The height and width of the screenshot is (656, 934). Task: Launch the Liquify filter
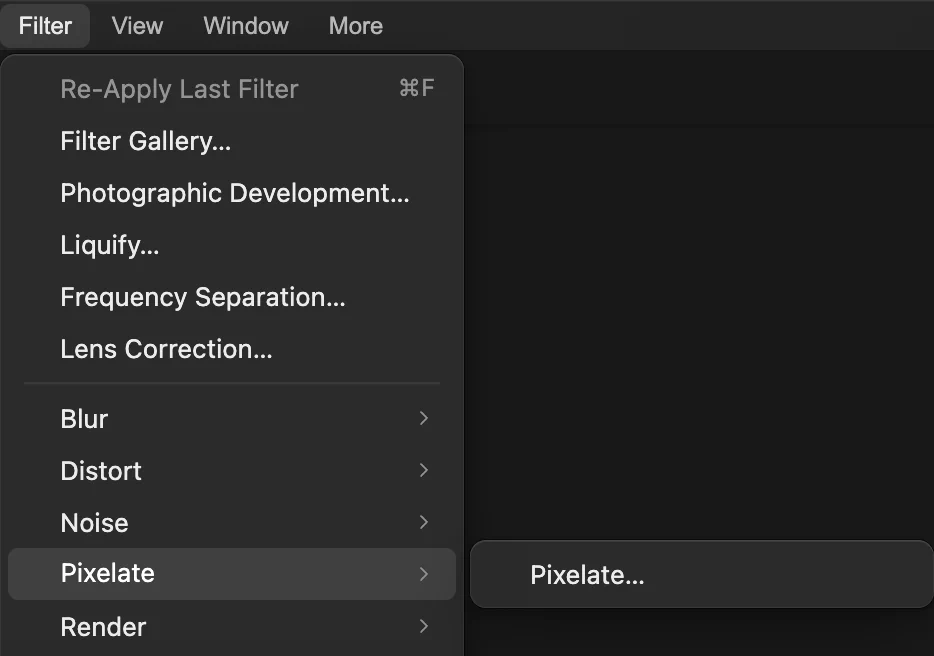[x=232, y=245]
